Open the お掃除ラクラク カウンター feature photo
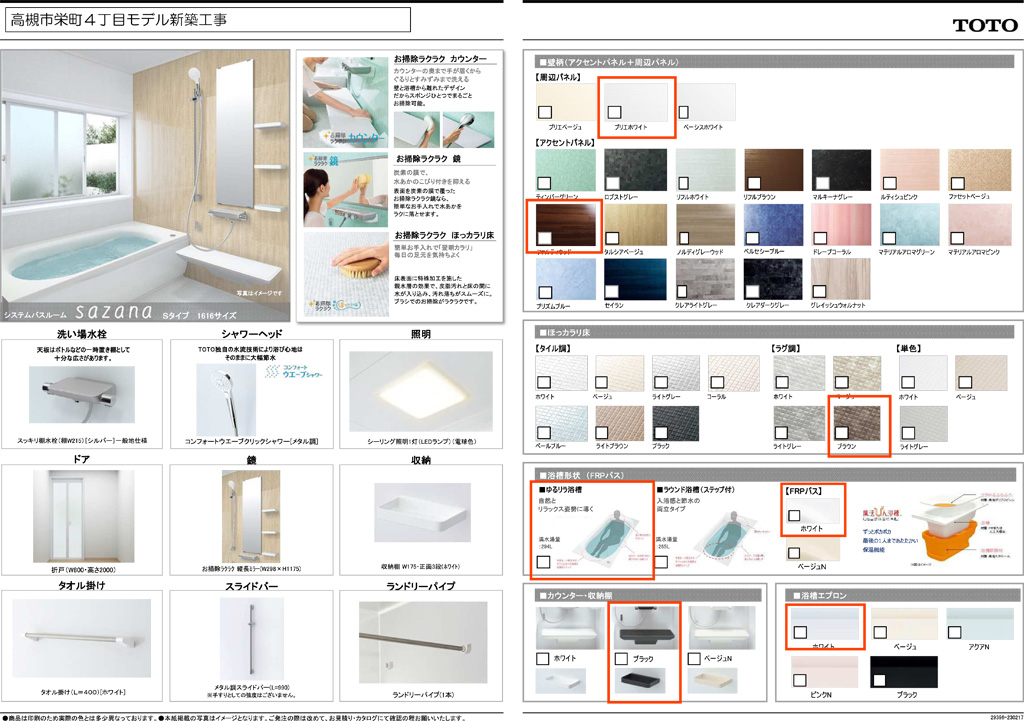Image resolution: width=1024 pixels, height=721 pixels. tap(346, 102)
